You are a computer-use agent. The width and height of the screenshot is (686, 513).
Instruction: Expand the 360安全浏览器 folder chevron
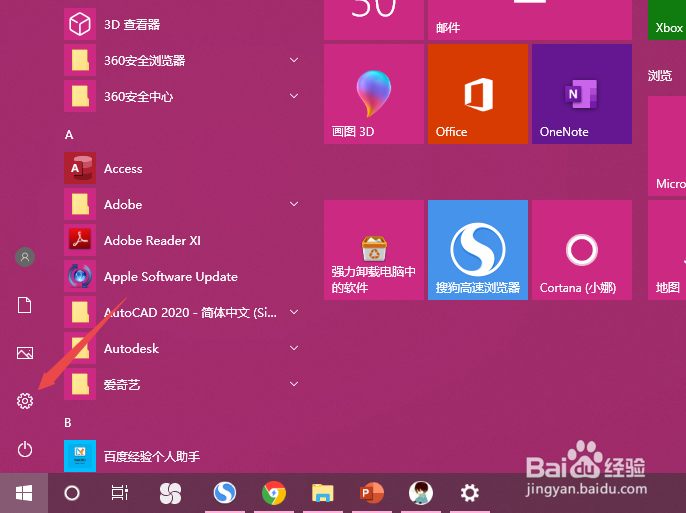pos(294,60)
